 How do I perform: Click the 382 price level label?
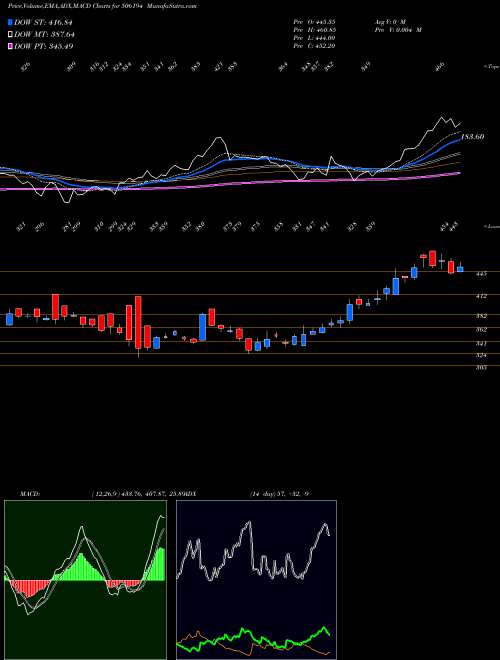point(481,316)
